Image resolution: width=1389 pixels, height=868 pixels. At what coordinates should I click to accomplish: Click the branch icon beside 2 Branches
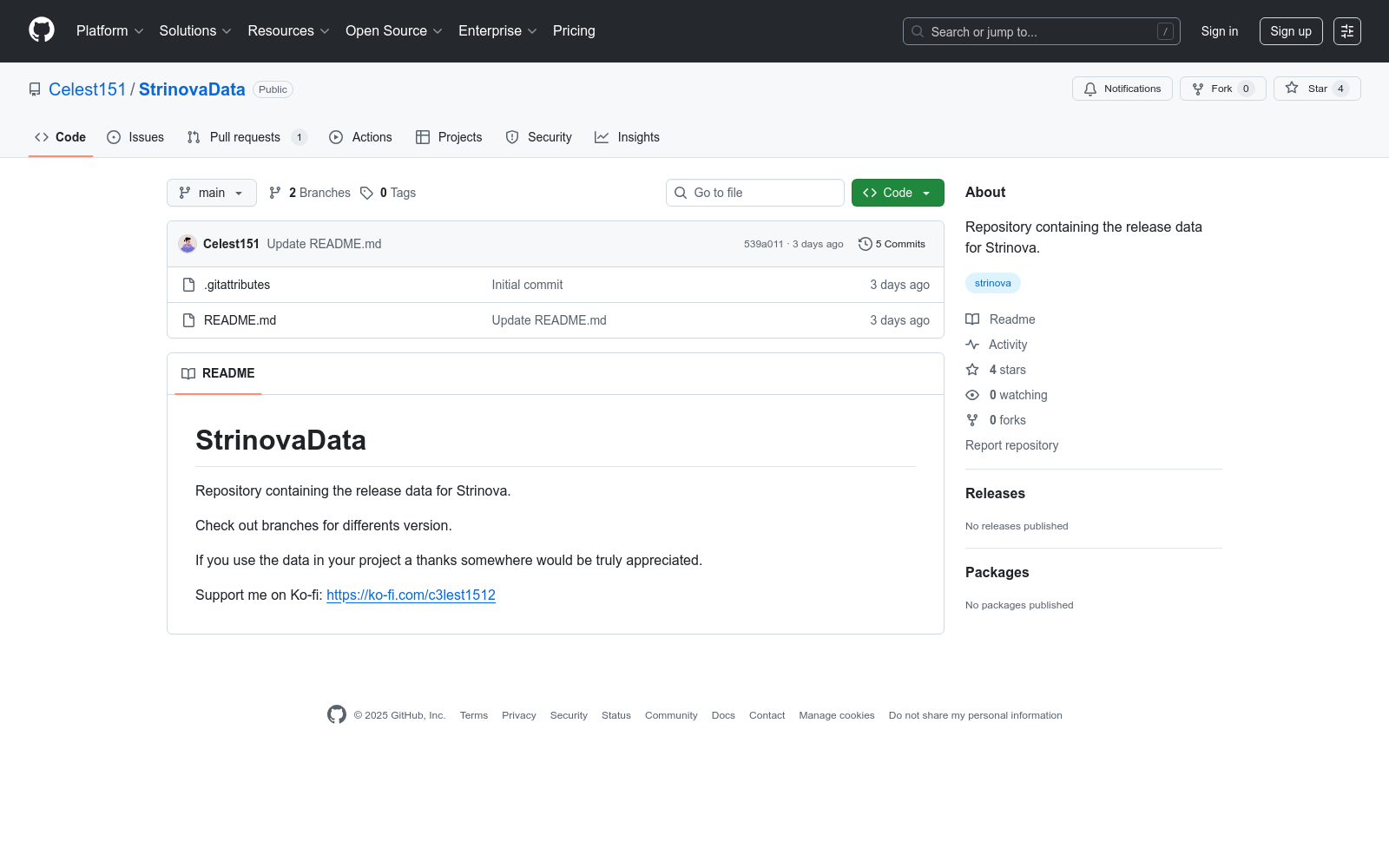pos(275,193)
